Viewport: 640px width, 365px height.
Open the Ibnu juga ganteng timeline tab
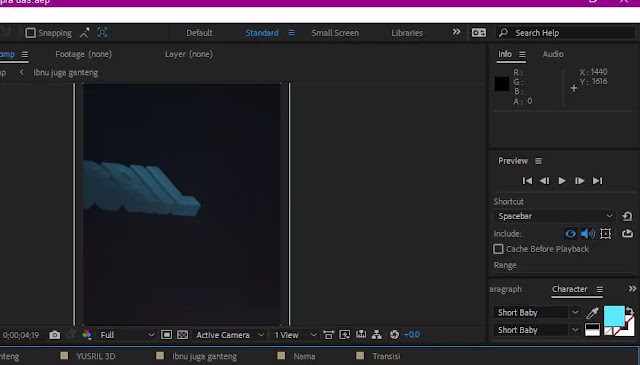(x=204, y=356)
